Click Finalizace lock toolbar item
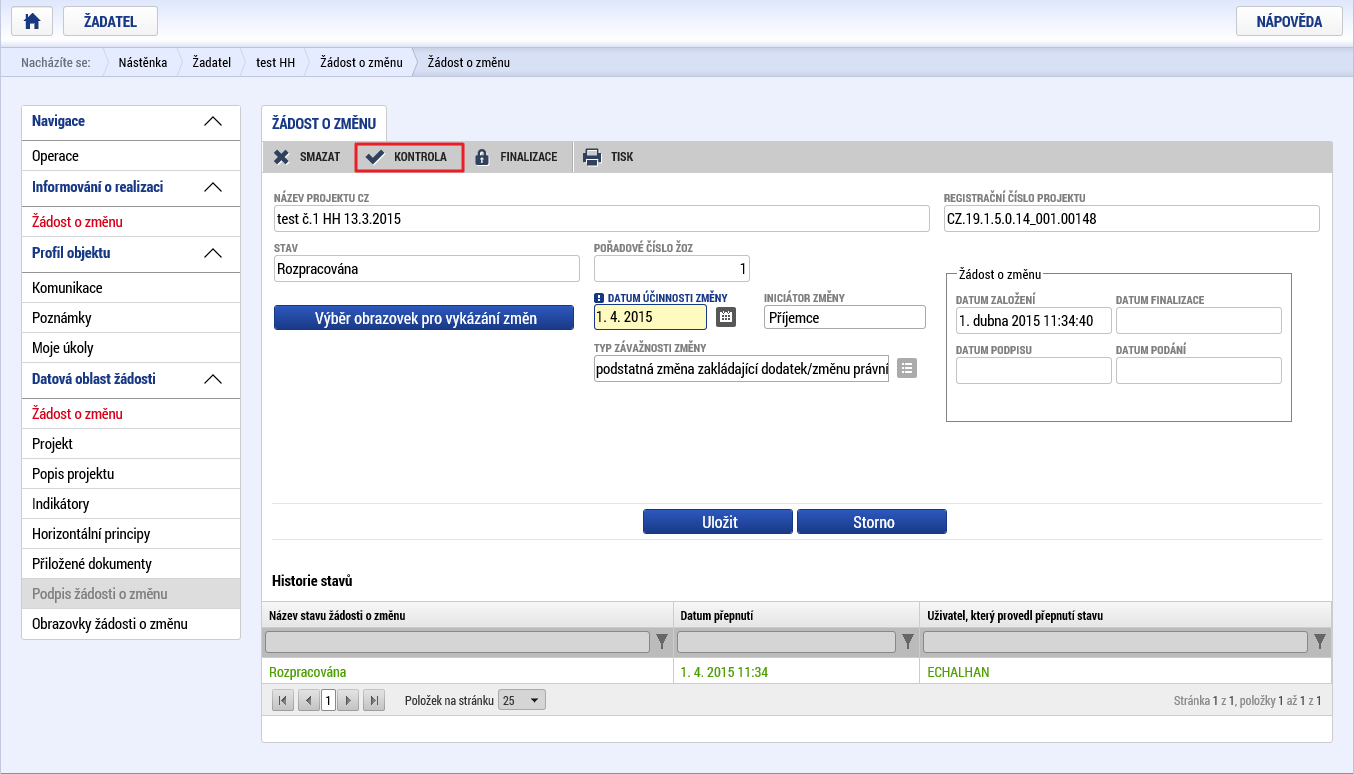Image resolution: width=1354 pixels, height=774 pixels. tap(516, 157)
